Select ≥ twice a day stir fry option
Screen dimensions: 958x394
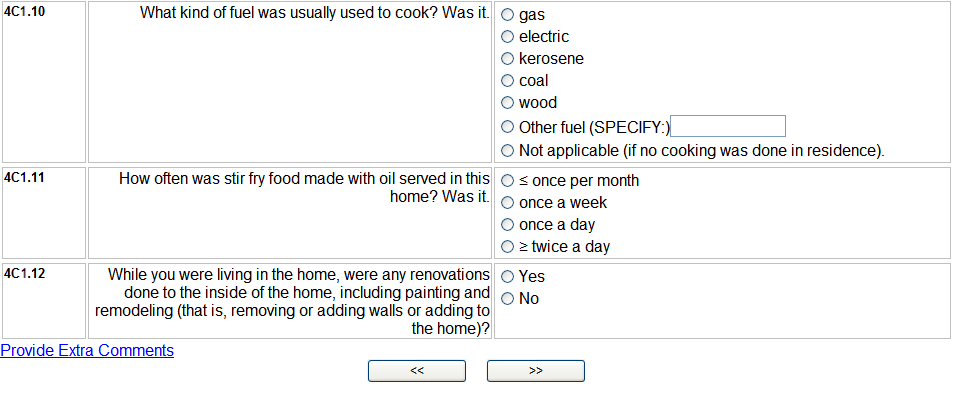(507, 247)
